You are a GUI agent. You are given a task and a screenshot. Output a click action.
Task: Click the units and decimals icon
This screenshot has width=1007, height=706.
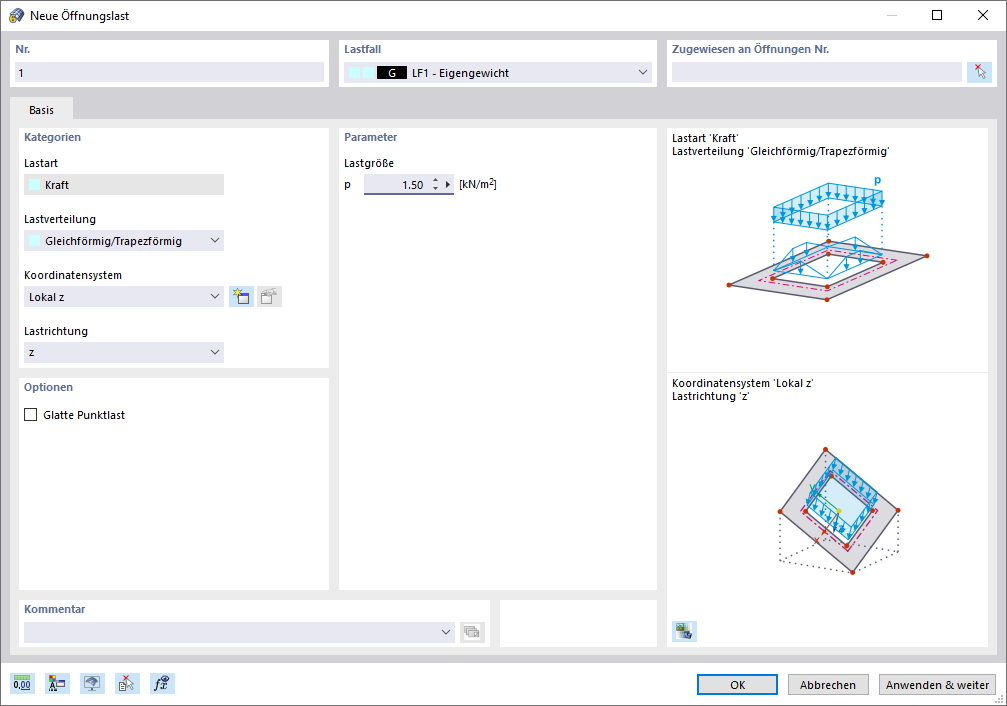[22, 684]
